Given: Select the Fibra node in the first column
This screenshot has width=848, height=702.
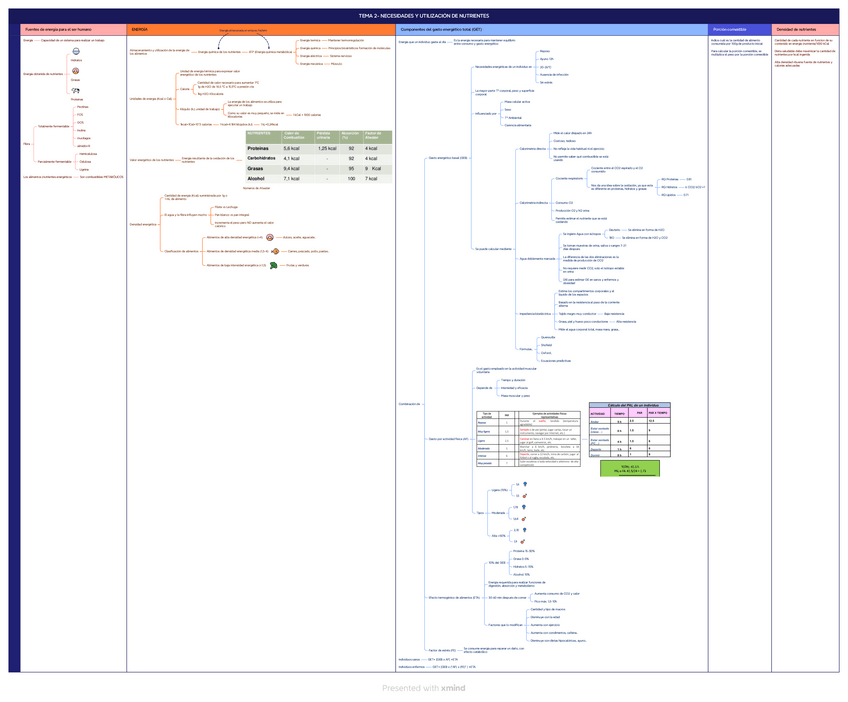Looking at the screenshot, I should coord(27,144).
